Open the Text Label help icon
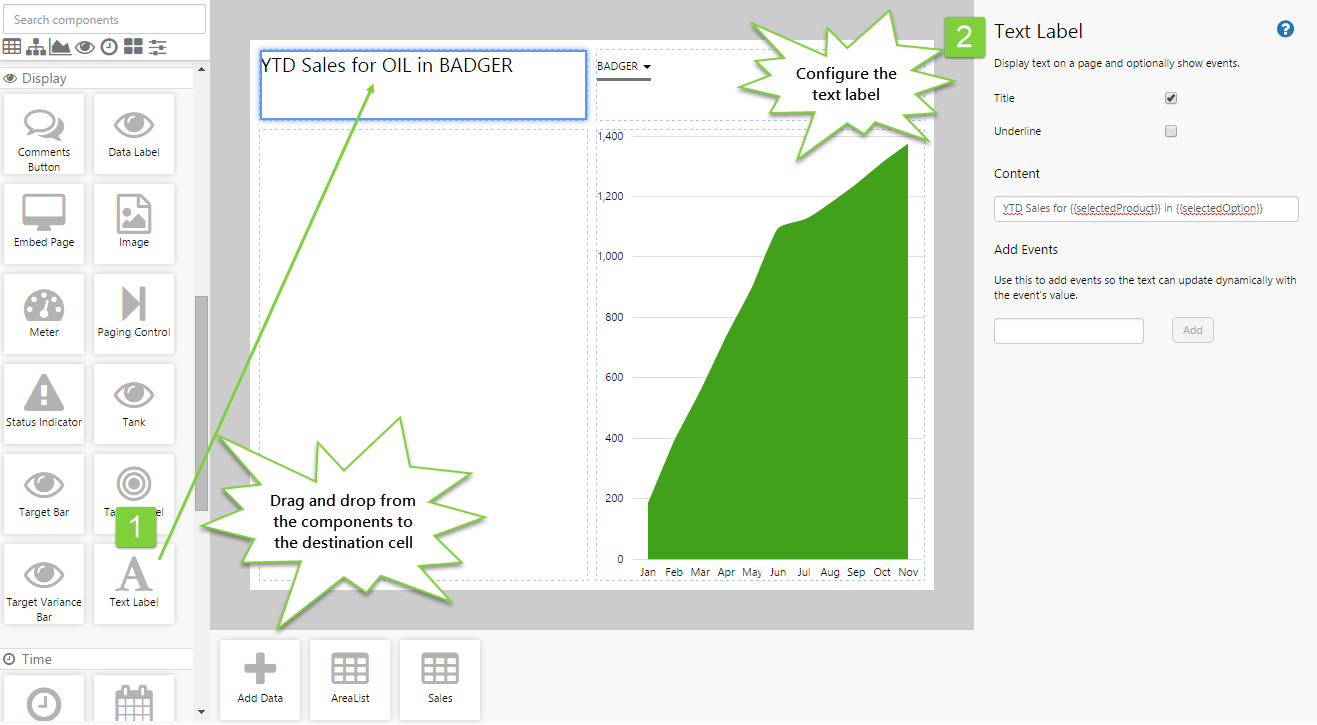This screenshot has height=725, width=1317. click(x=1286, y=29)
